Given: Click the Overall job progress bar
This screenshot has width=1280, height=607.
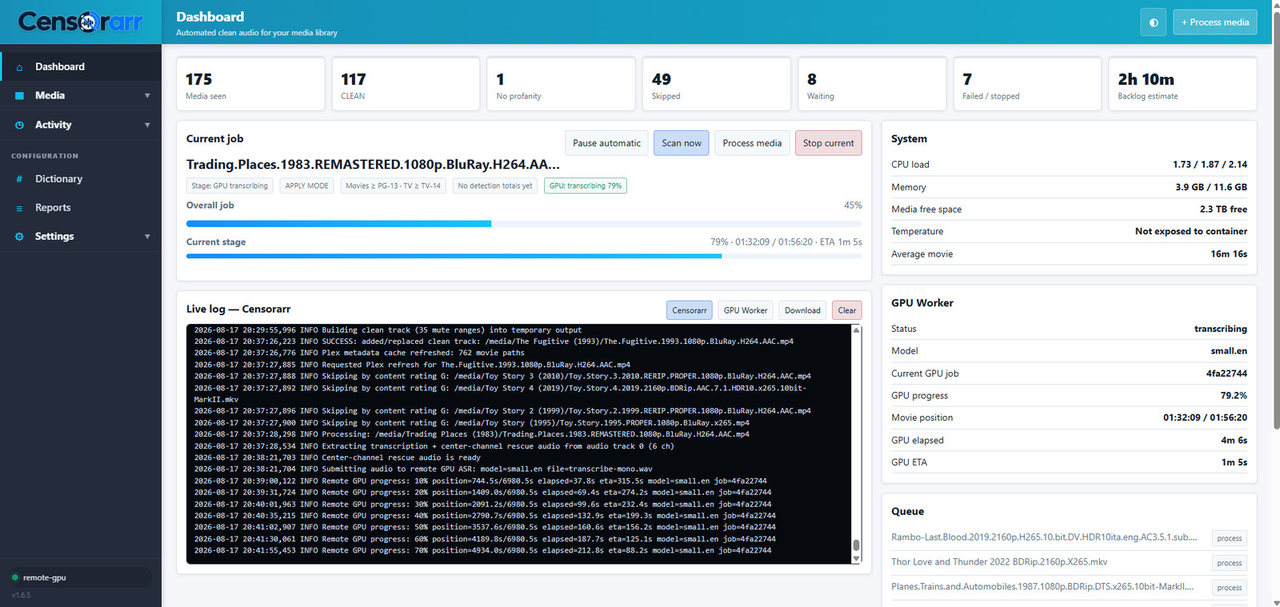Looking at the screenshot, I should tap(524, 223).
